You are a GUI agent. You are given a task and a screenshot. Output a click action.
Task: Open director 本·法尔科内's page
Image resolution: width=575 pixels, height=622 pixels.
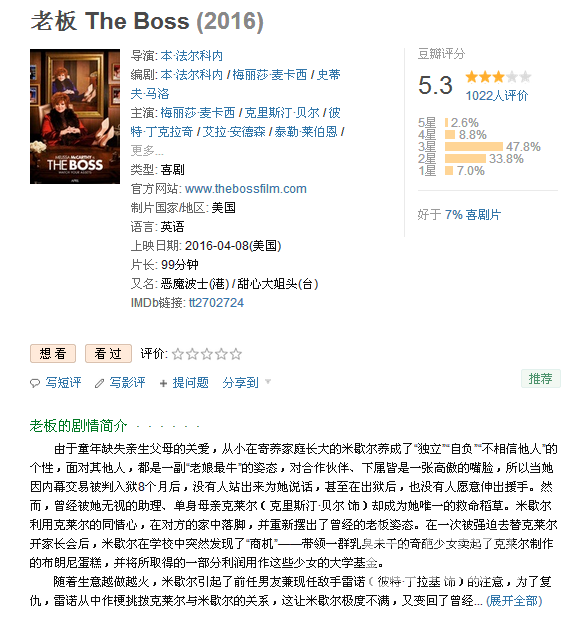192,56
